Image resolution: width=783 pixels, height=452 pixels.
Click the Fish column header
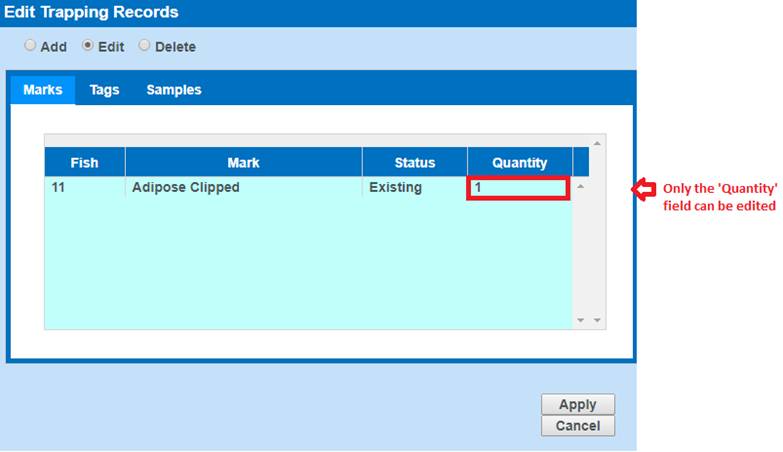[x=85, y=163]
